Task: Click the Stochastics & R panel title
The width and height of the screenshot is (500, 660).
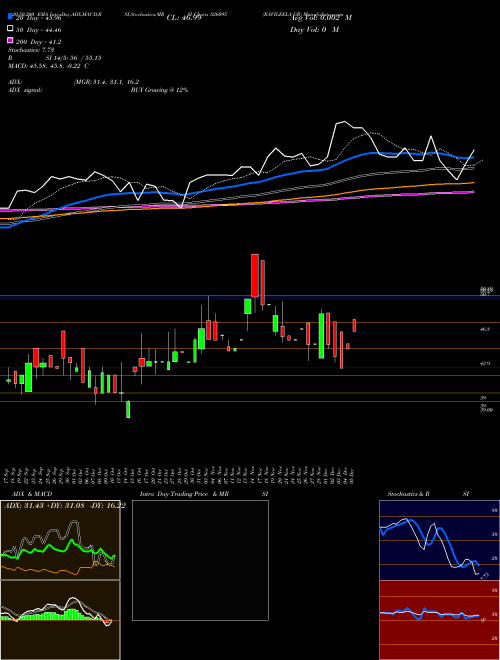Action: coord(408,494)
